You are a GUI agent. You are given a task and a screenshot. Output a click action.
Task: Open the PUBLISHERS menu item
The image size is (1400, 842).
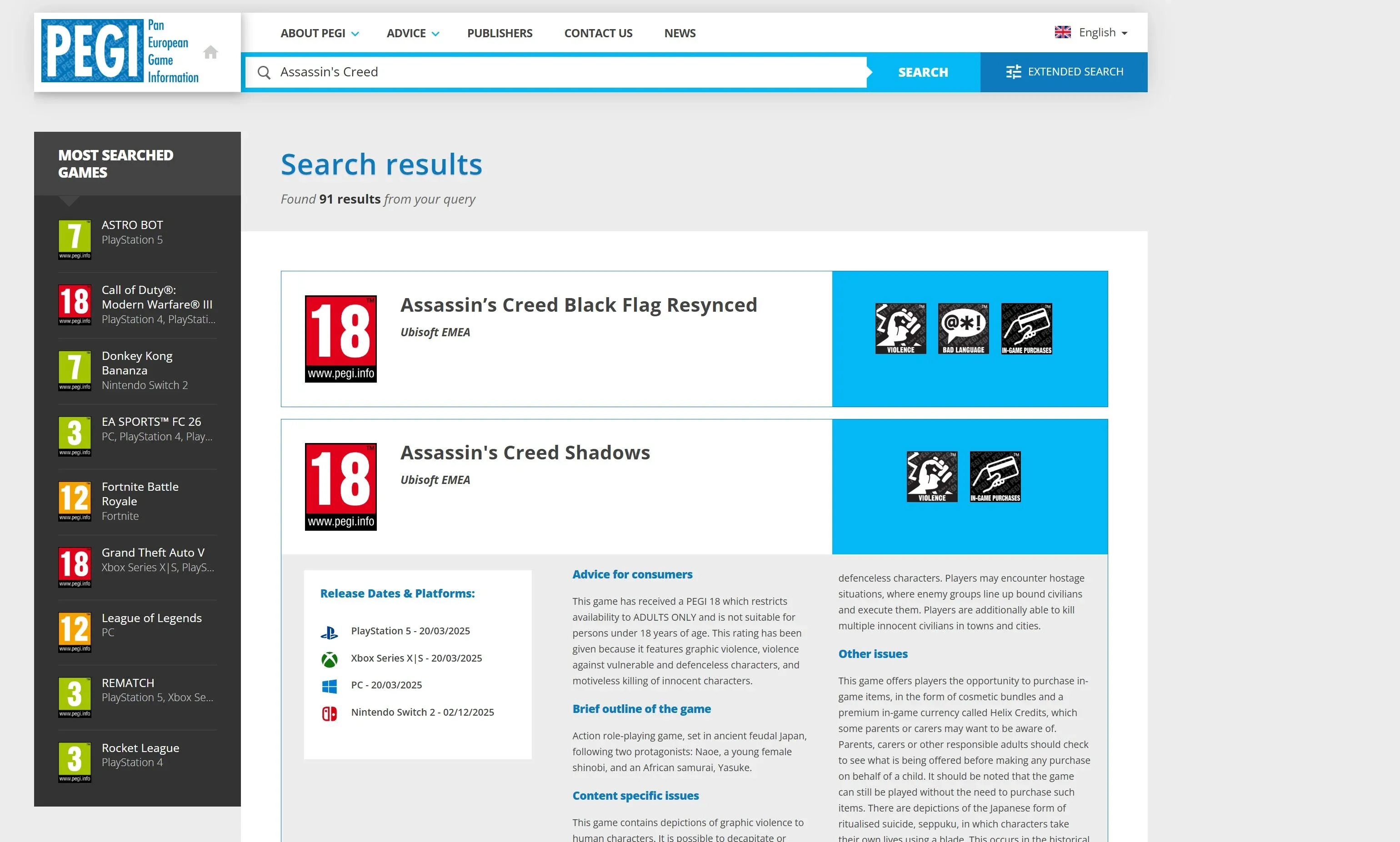tap(500, 33)
